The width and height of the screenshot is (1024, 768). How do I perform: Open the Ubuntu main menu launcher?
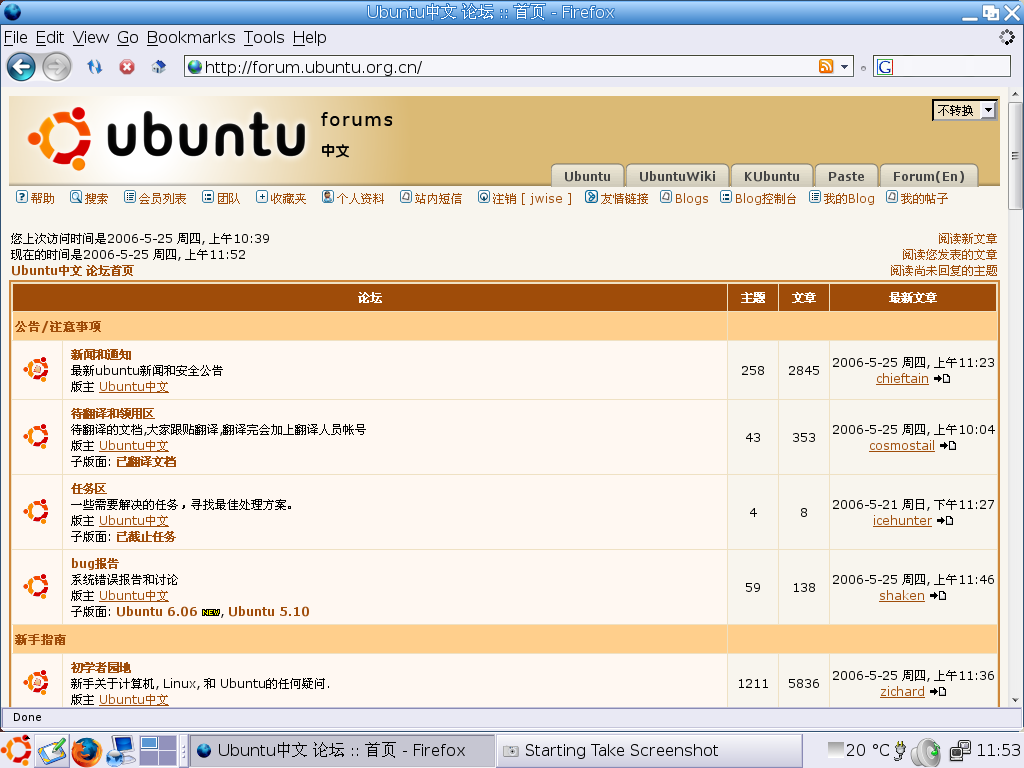pos(16,750)
